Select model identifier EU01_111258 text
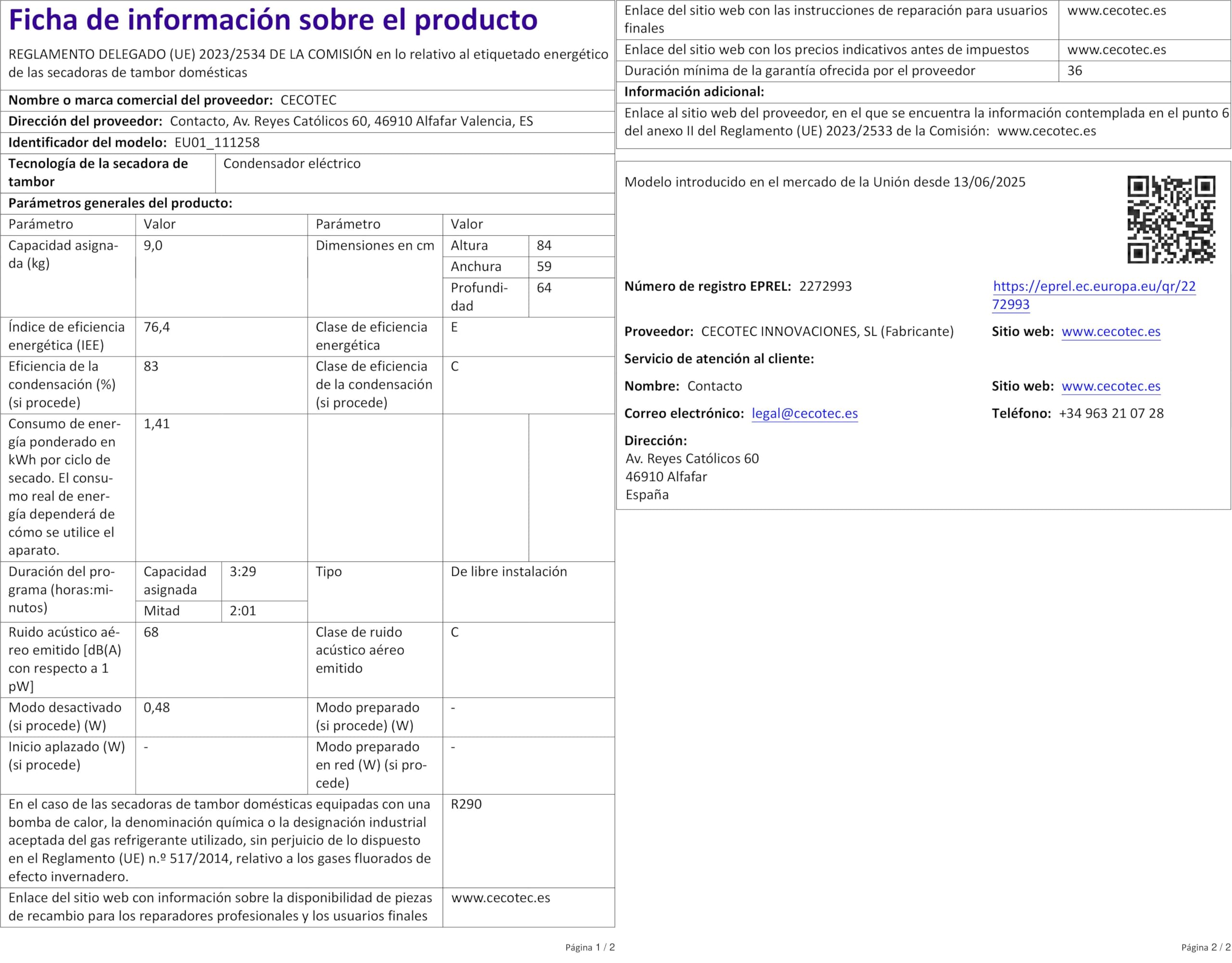Viewport: 1232px width, 963px height. click(x=217, y=143)
